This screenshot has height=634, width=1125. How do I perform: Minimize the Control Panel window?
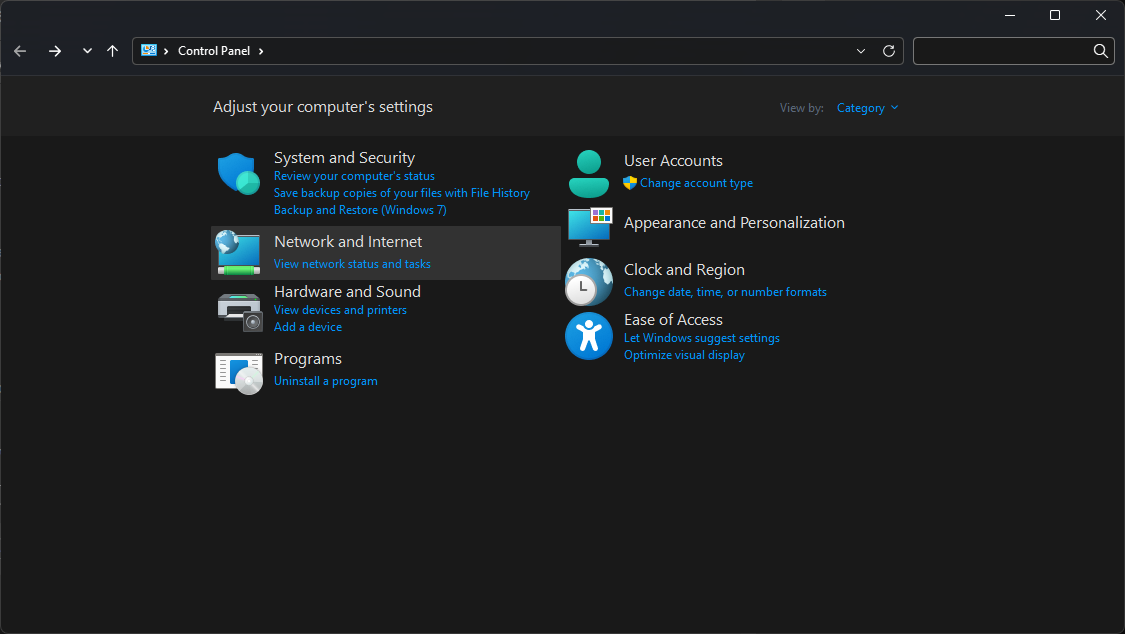[x=1009, y=15]
